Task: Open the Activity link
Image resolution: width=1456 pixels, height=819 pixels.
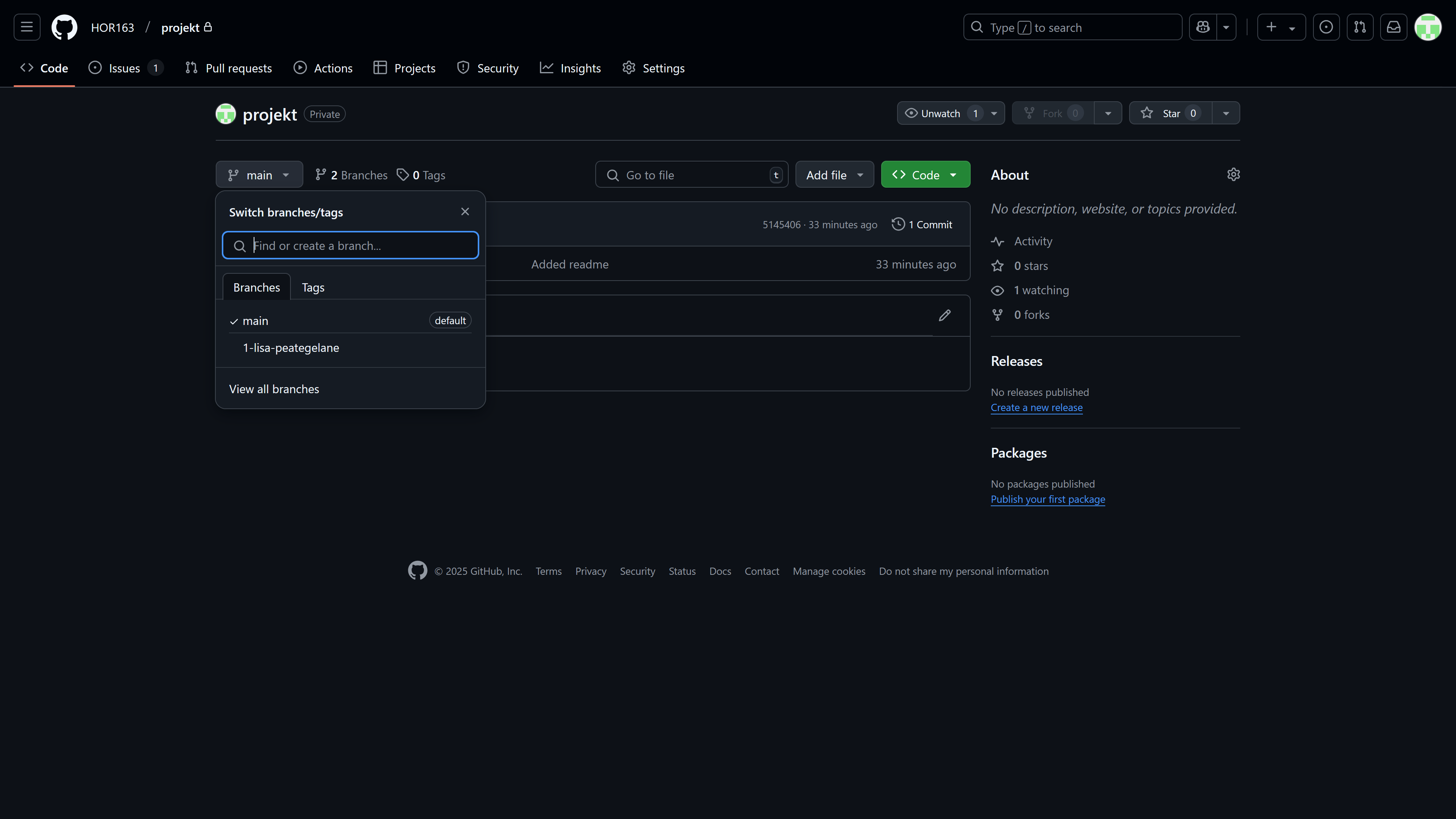Action: point(1022,242)
